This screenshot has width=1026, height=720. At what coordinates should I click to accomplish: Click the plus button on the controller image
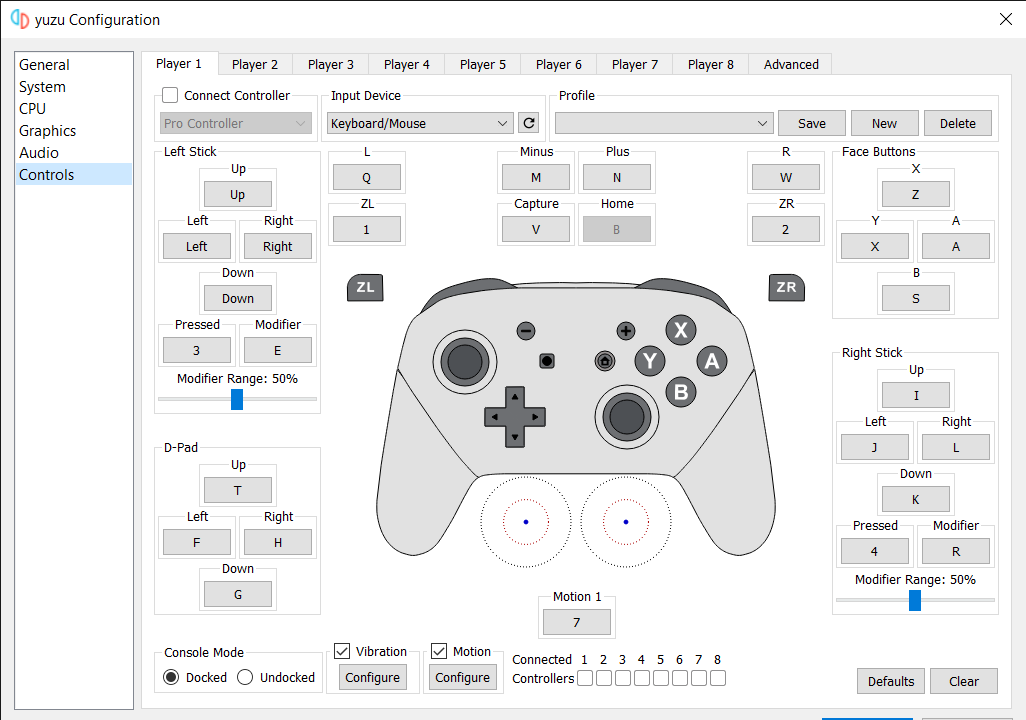(626, 331)
